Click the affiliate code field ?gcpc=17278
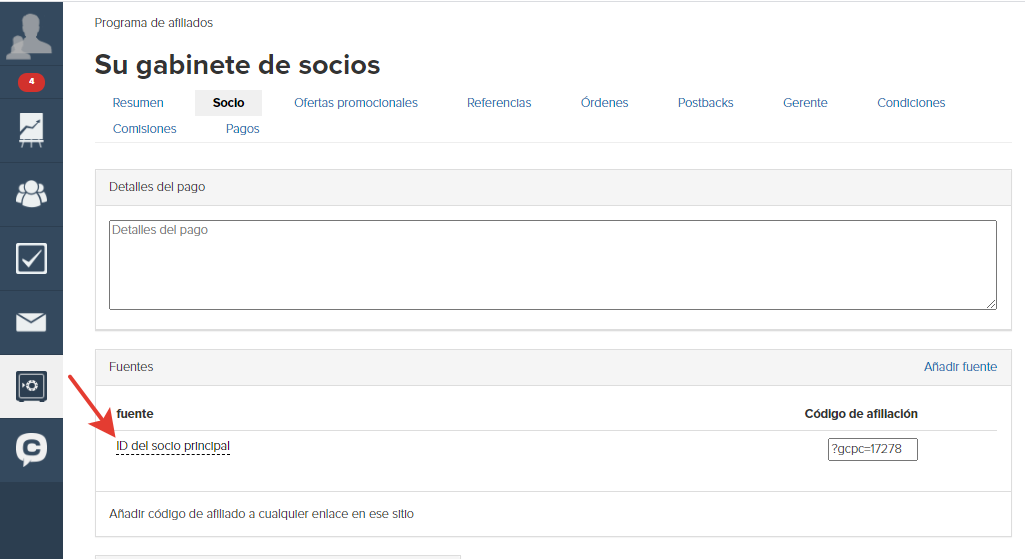The image size is (1025, 559). click(873, 449)
